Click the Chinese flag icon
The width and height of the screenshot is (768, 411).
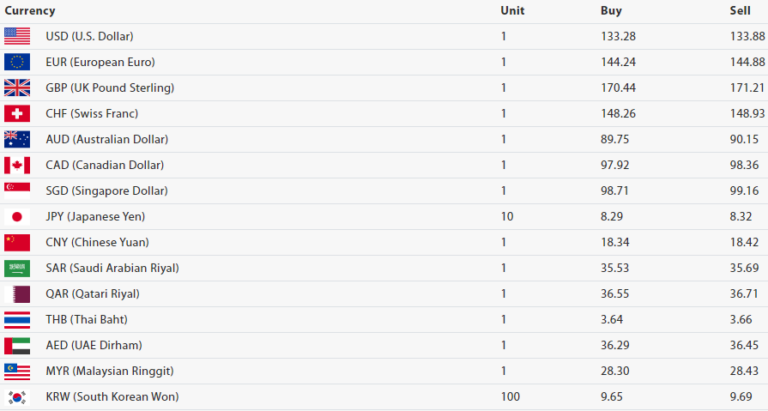(17, 242)
